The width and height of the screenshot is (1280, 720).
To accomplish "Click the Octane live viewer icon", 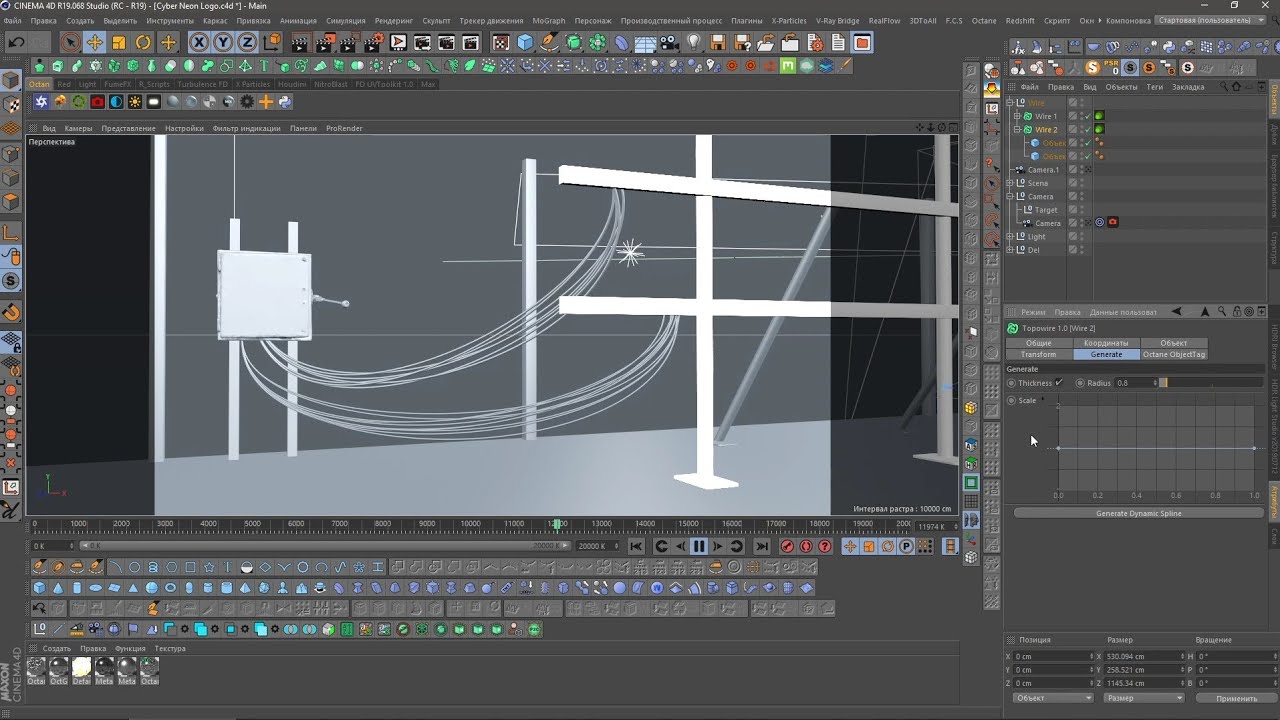I will tap(41, 102).
